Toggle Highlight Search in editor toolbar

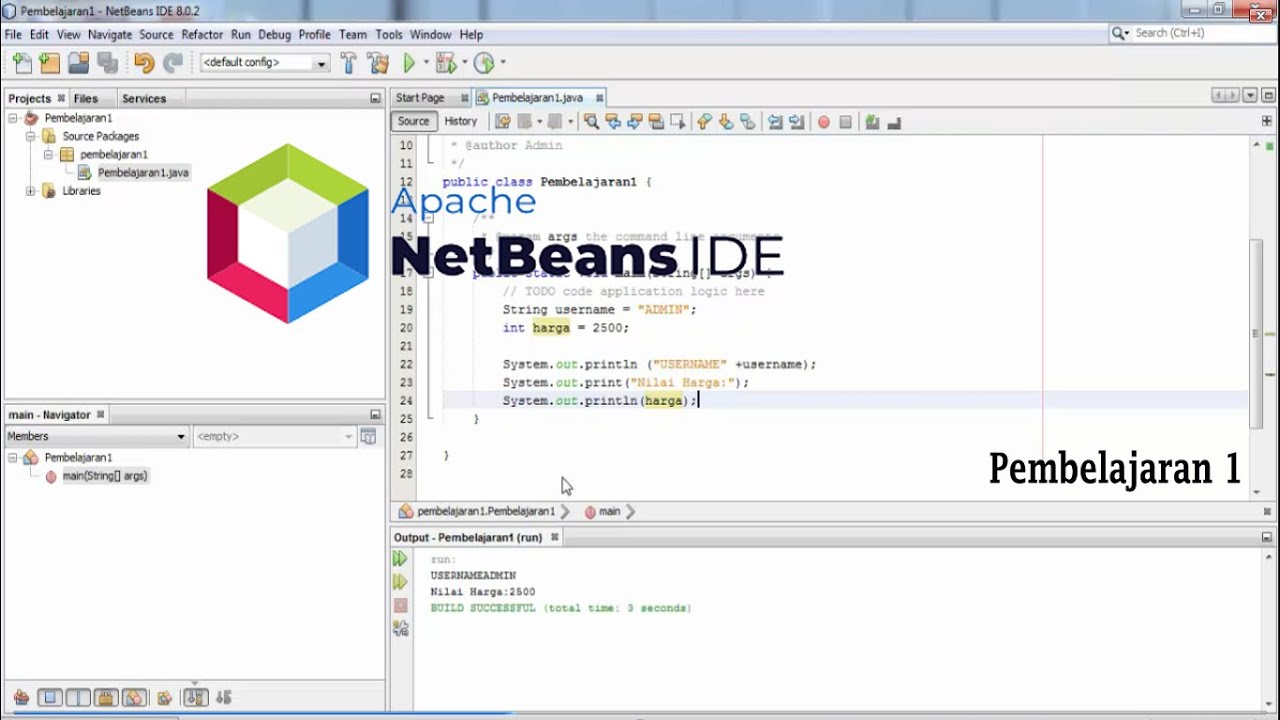tap(656, 122)
